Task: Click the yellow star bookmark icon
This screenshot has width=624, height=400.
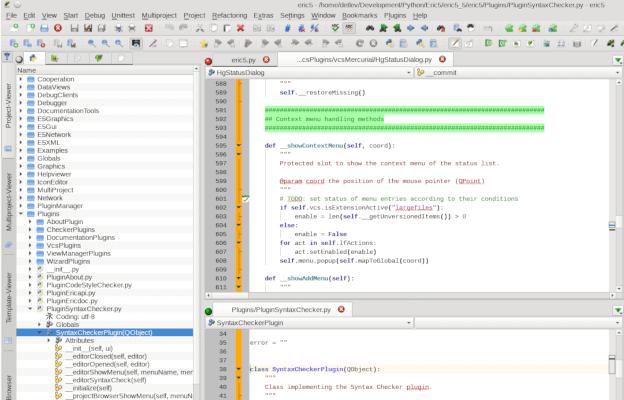Action: (203, 44)
